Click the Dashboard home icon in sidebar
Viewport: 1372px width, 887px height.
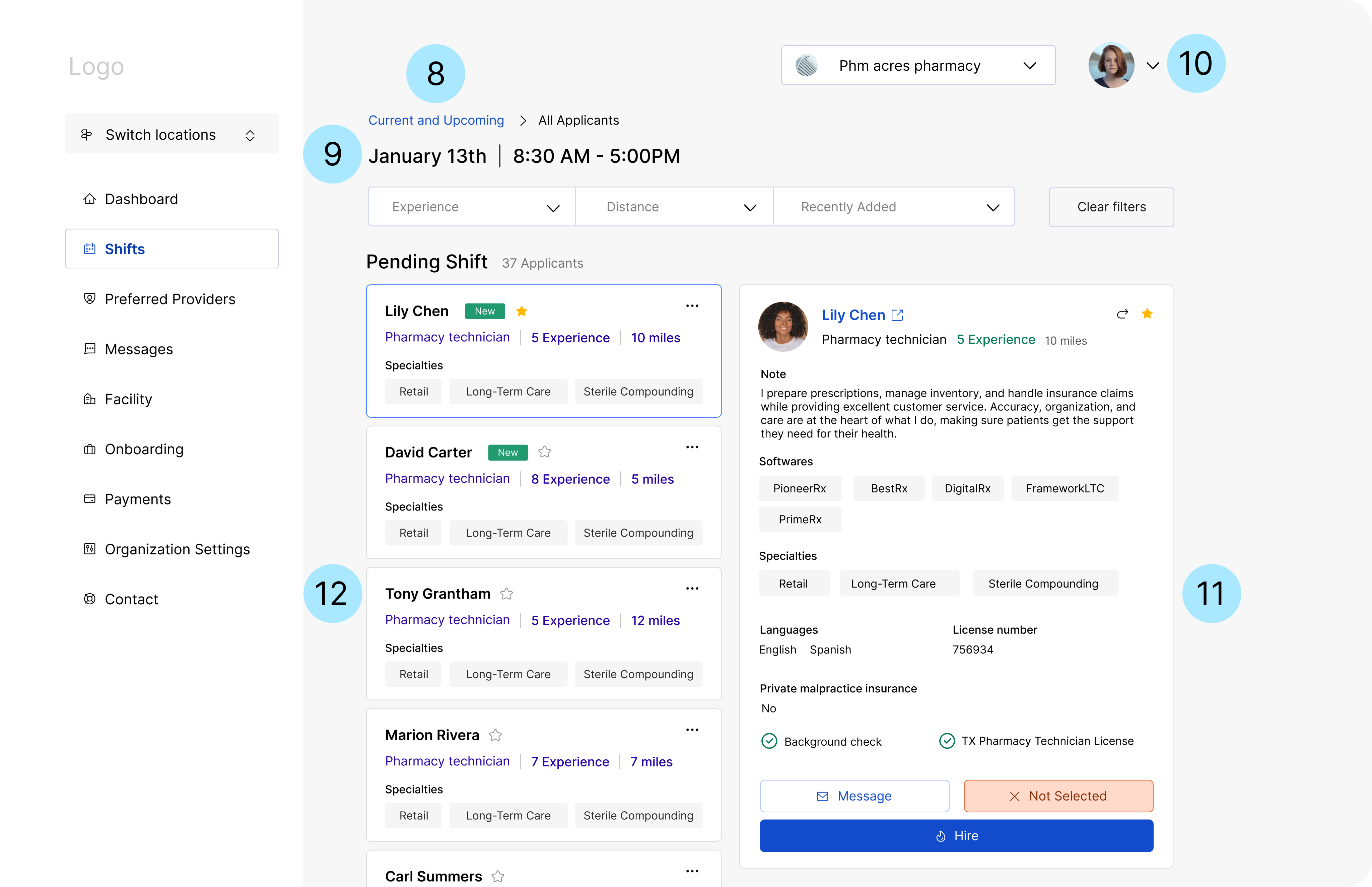click(90, 199)
